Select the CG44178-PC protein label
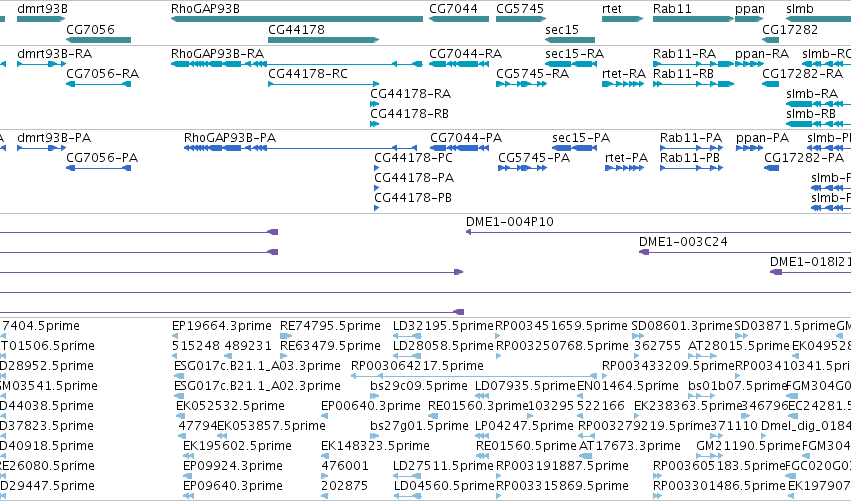 (x=414, y=158)
